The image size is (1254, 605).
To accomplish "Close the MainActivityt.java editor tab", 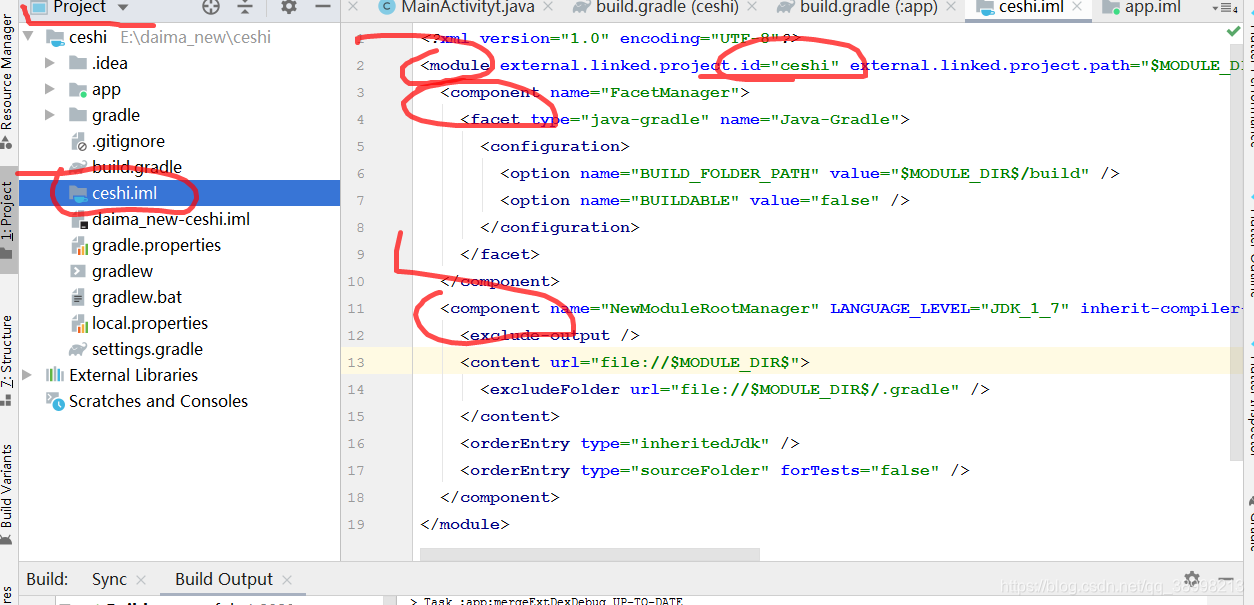I will pyautogui.click(x=549, y=8).
